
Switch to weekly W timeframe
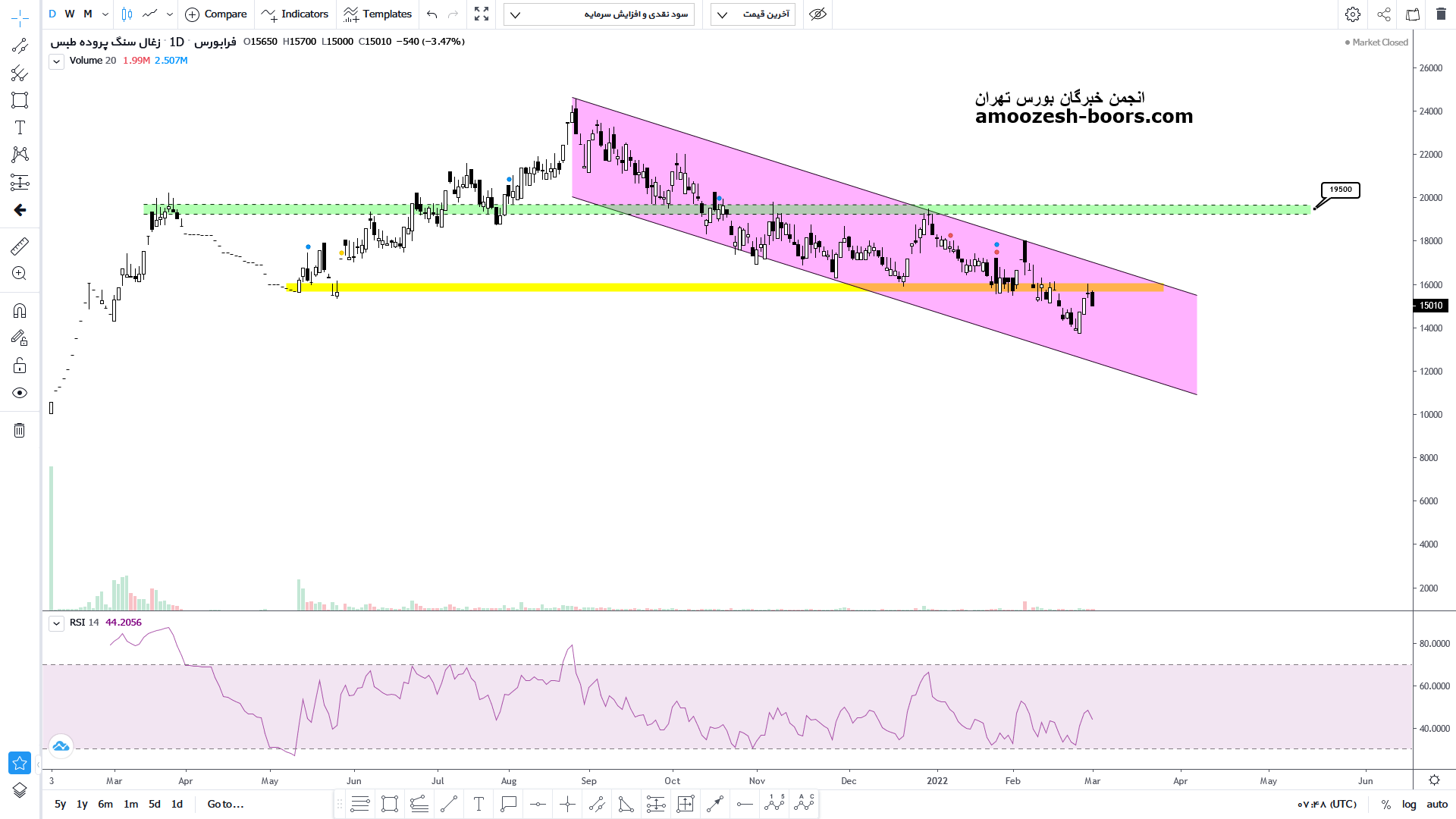click(70, 14)
